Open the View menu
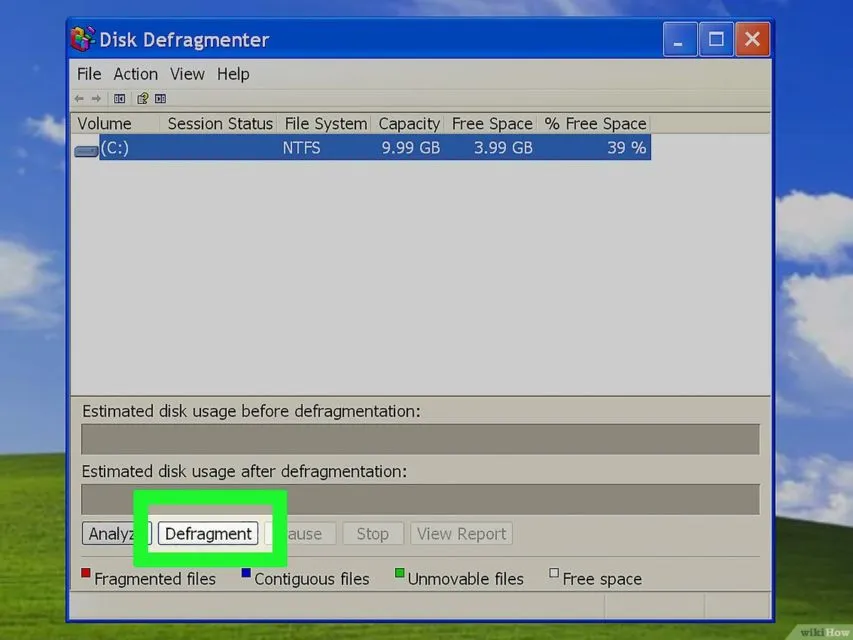Image resolution: width=853 pixels, height=640 pixels. pos(187,74)
